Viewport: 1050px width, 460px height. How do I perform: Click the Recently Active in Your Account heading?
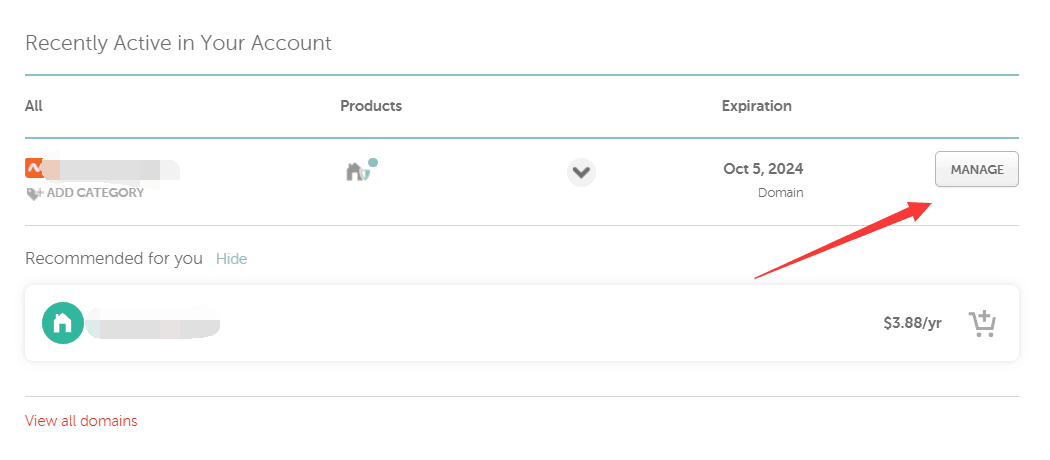178,43
